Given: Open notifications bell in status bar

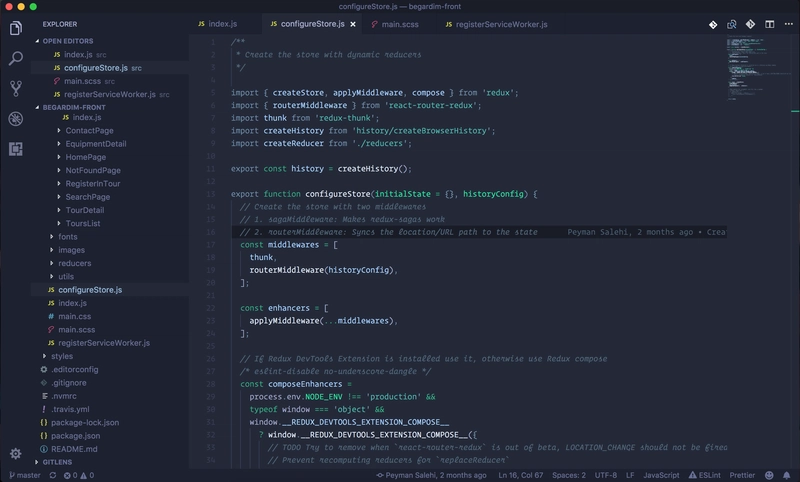Looking at the screenshot, I should 787,475.
